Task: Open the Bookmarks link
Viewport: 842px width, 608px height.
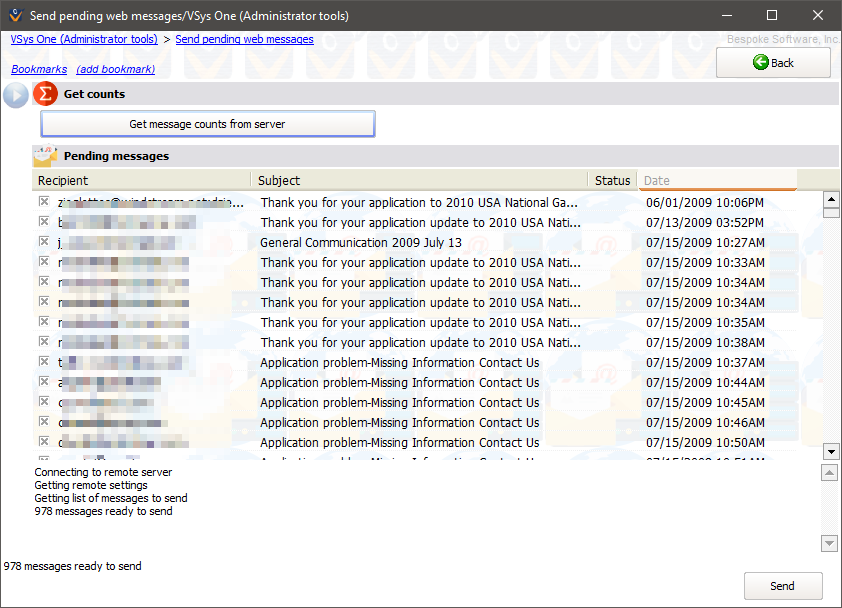Action: coord(39,69)
